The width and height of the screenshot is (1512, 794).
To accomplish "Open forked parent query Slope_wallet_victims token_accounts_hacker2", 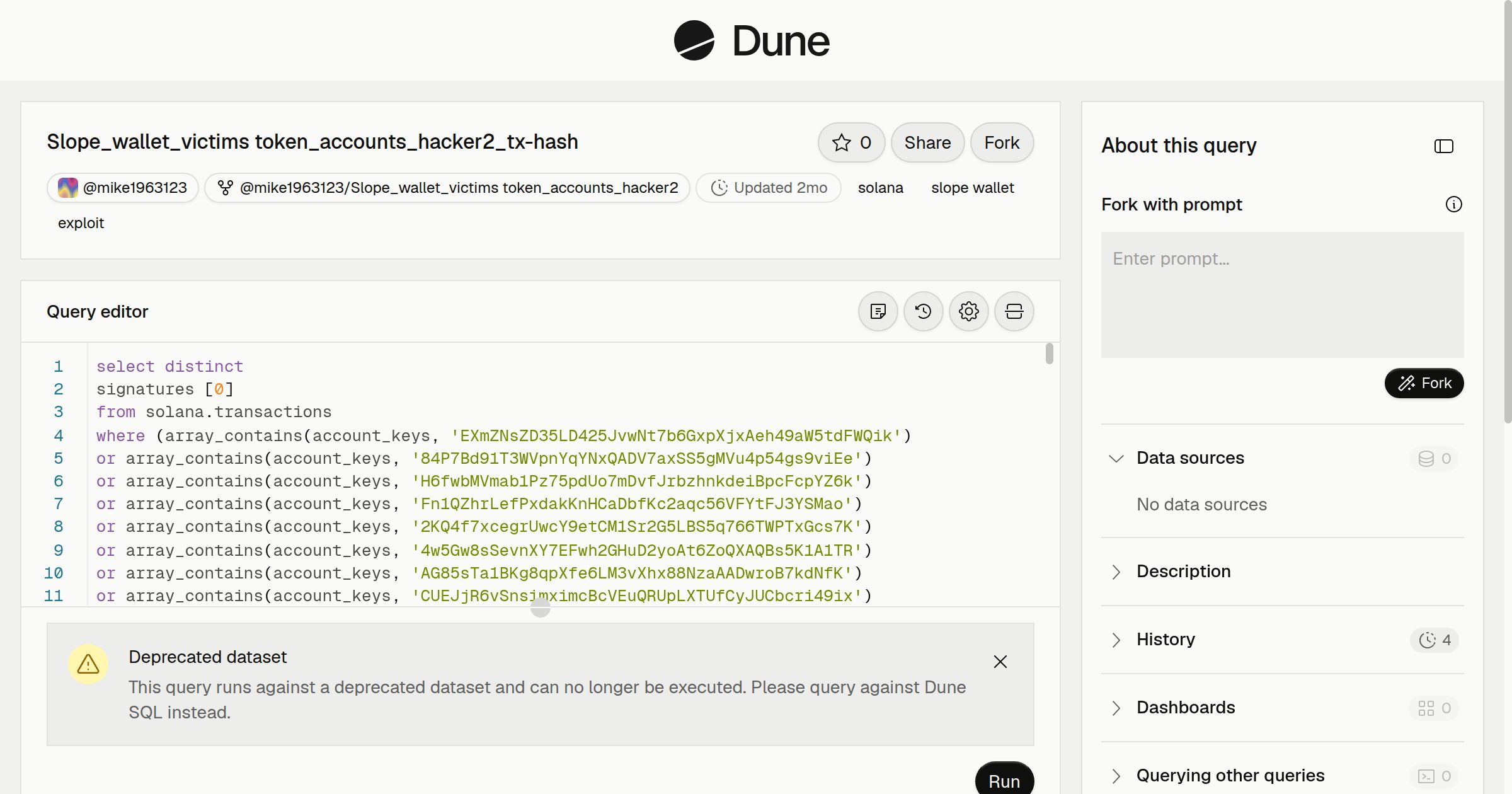I will (x=447, y=188).
